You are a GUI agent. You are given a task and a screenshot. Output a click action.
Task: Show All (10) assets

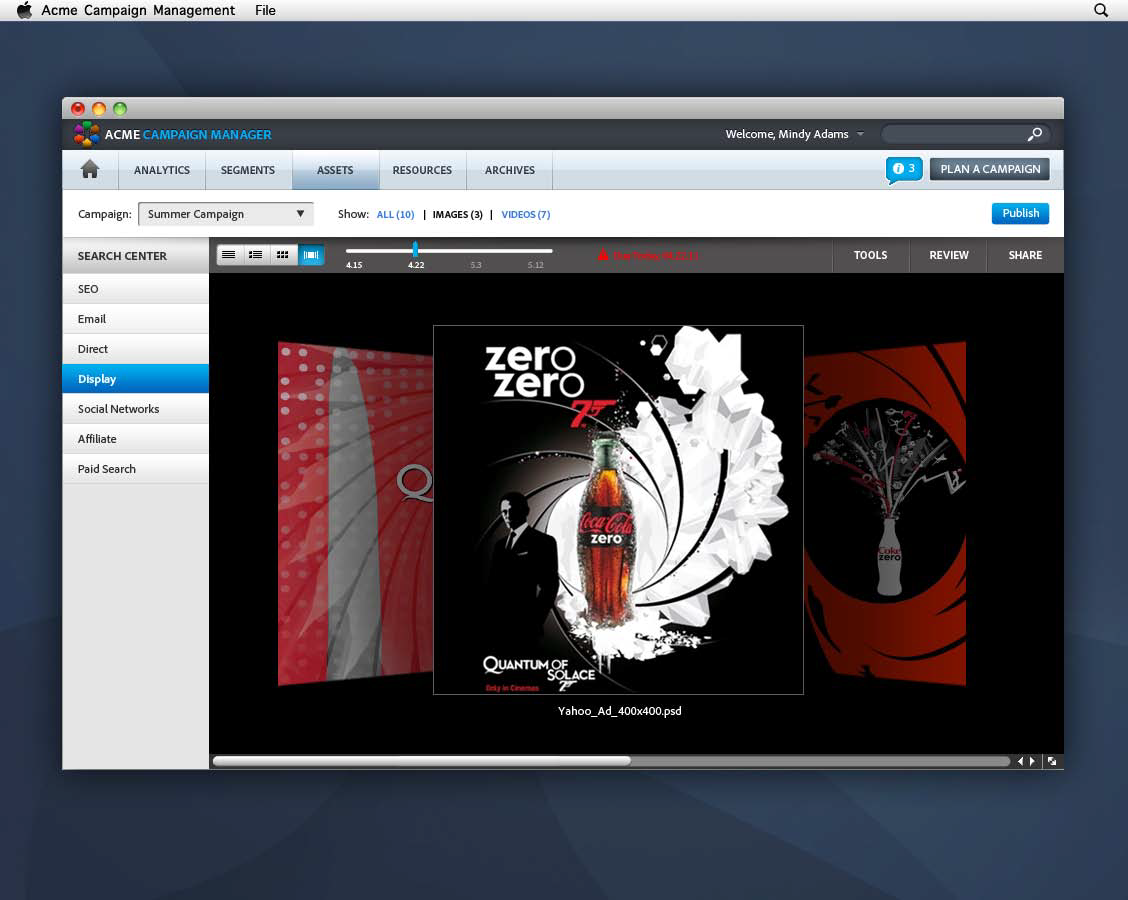396,214
